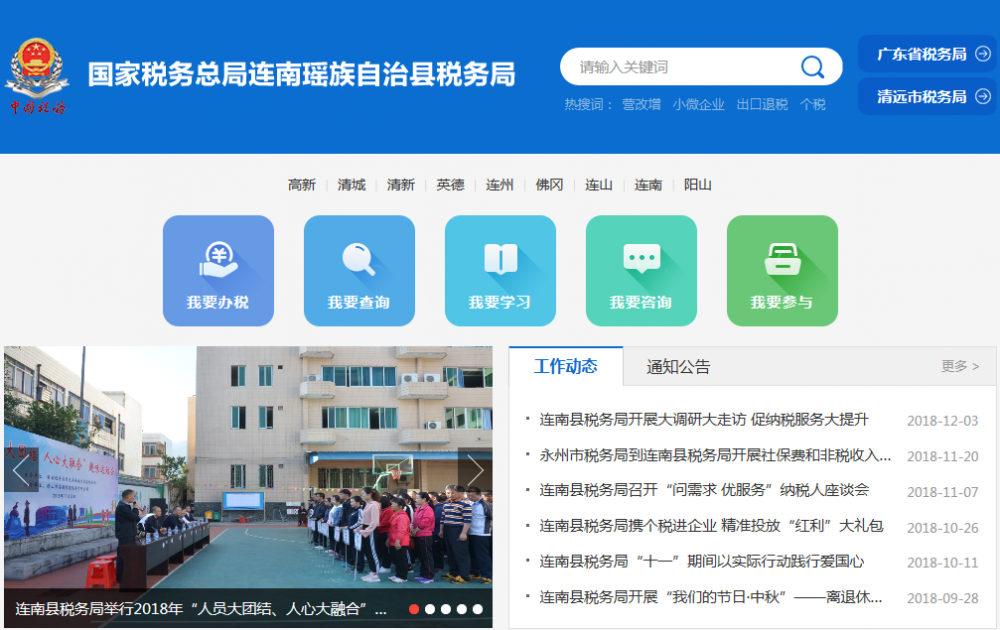
Task: Go to the previous carousel slide
Action: click(21, 470)
